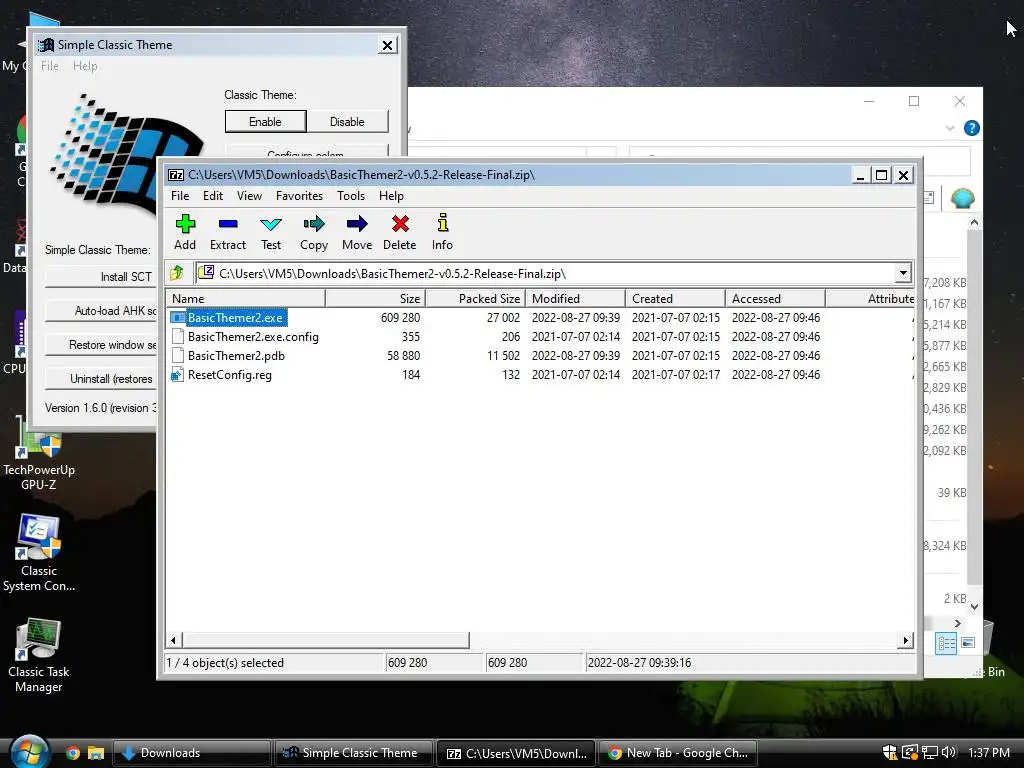Image resolution: width=1024 pixels, height=768 pixels.
Task: Click the Move toolbar icon
Action: (x=357, y=232)
